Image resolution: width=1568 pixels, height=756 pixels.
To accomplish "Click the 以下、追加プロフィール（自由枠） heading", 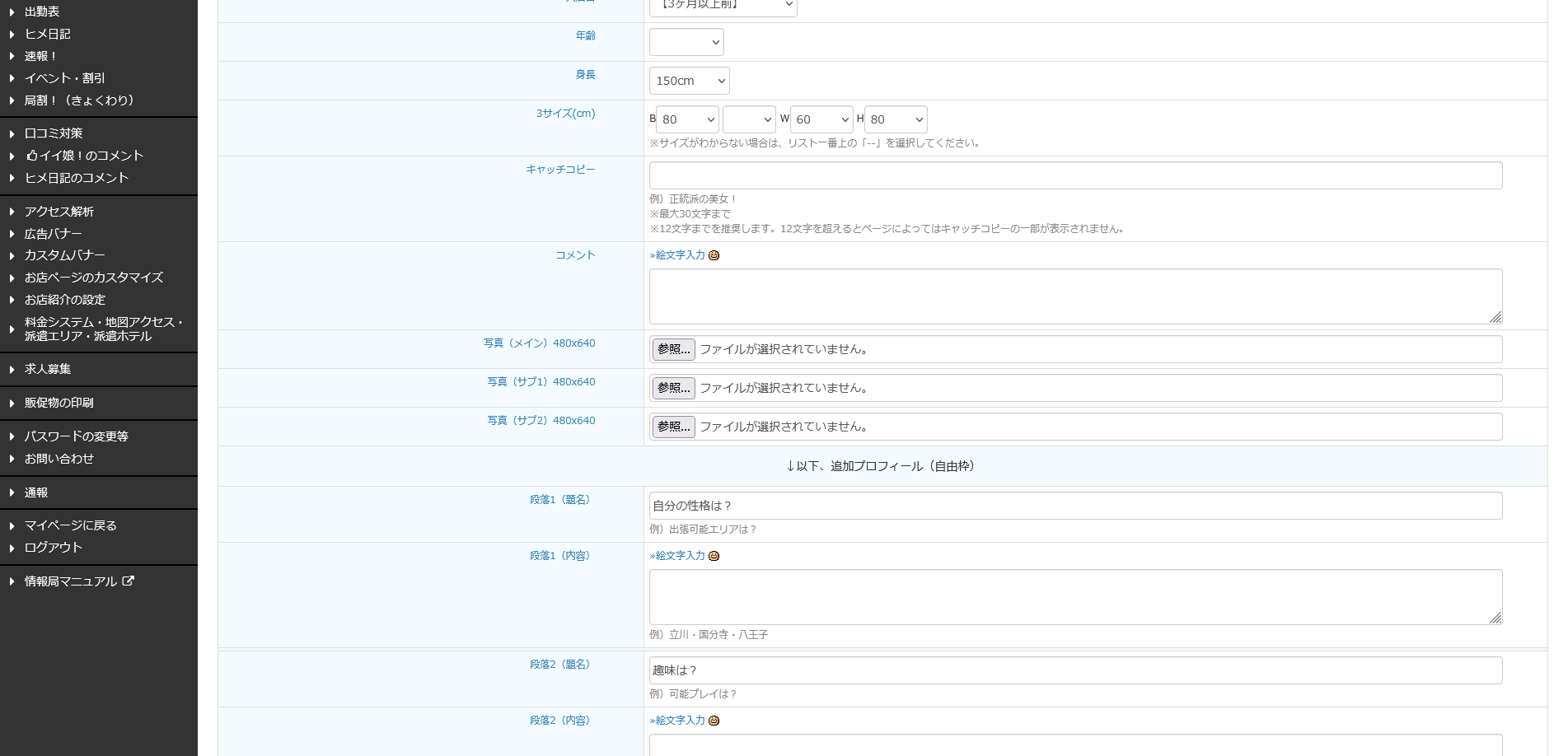I will pos(882,466).
